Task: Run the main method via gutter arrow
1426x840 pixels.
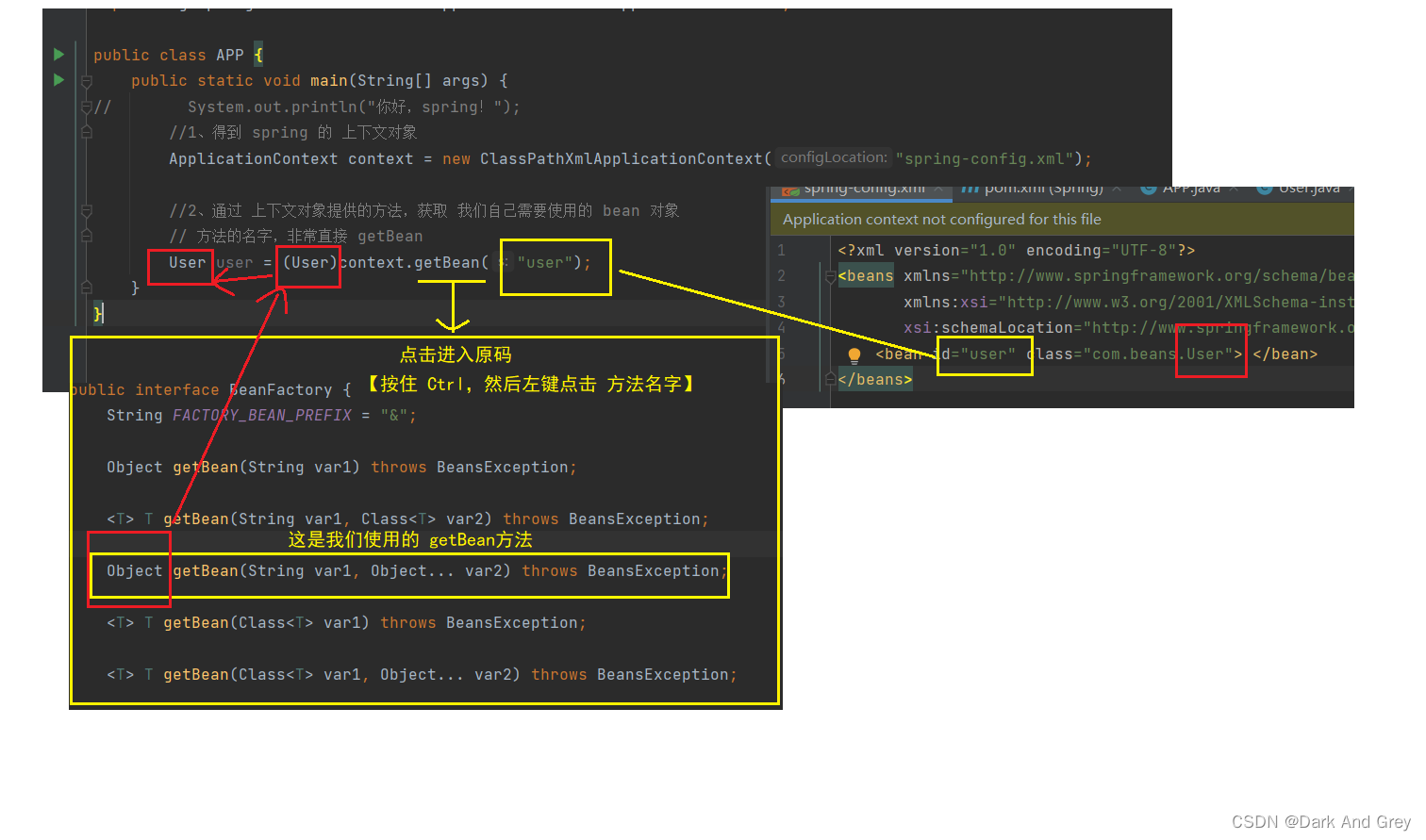Action: (x=59, y=80)
